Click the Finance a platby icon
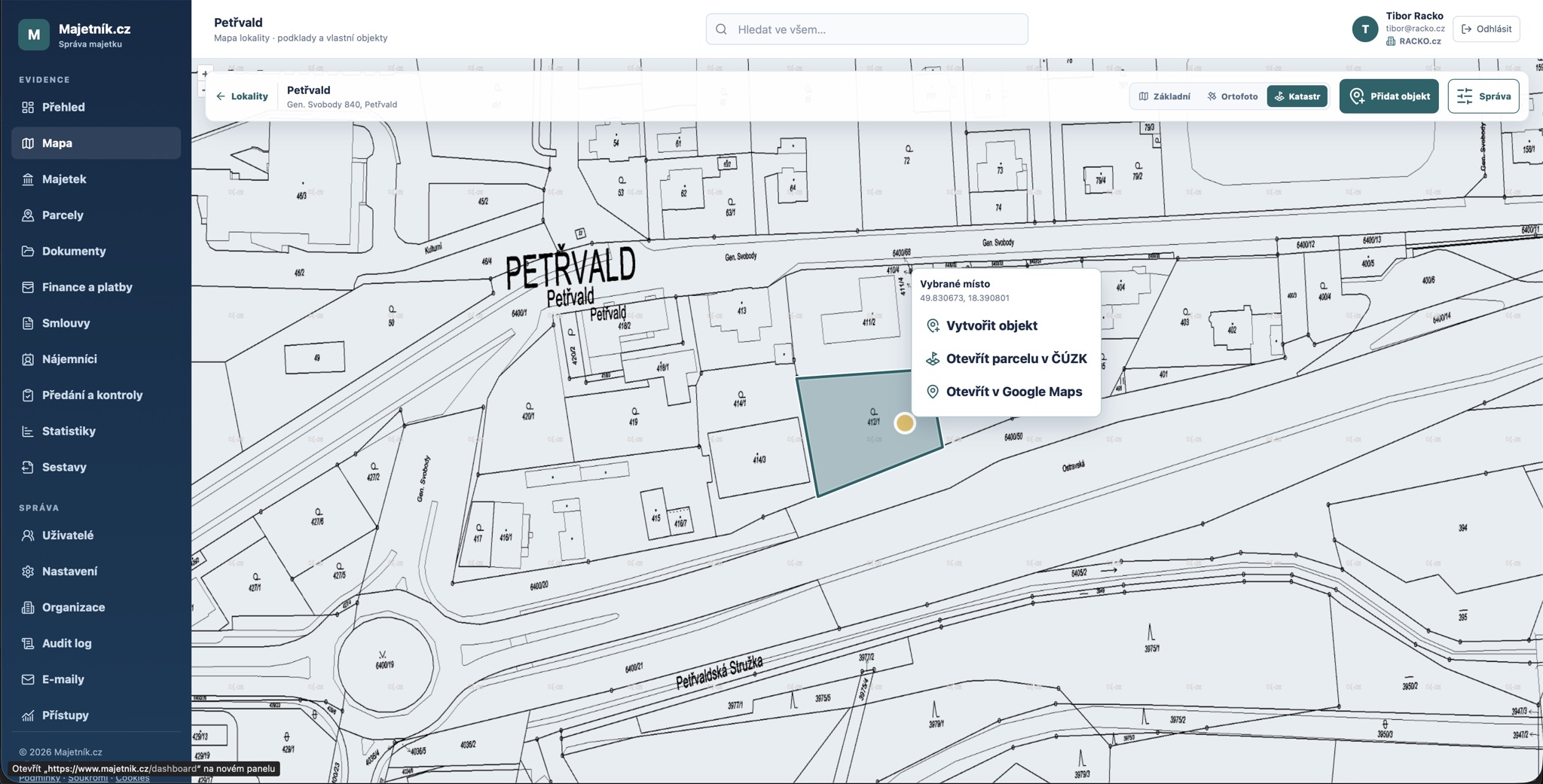 [x=28, y=287]
